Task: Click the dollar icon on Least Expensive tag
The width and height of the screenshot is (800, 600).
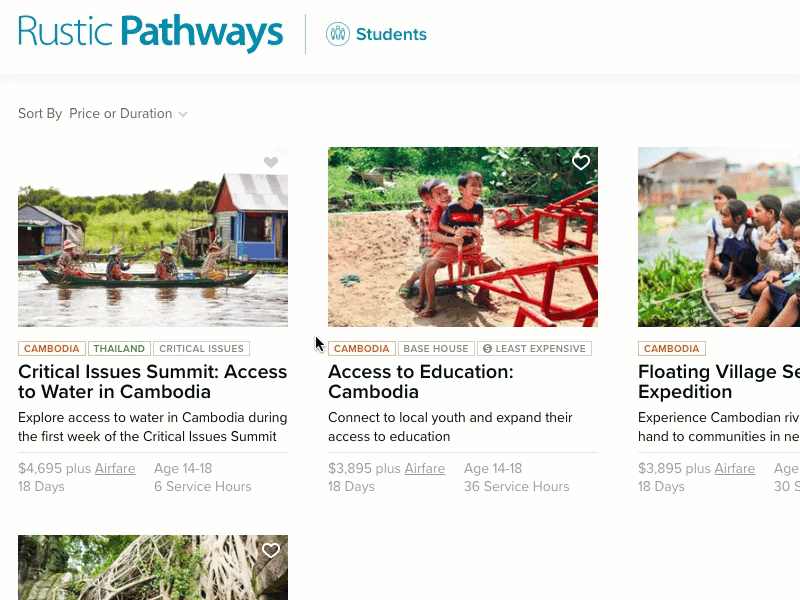Action: 487,349
